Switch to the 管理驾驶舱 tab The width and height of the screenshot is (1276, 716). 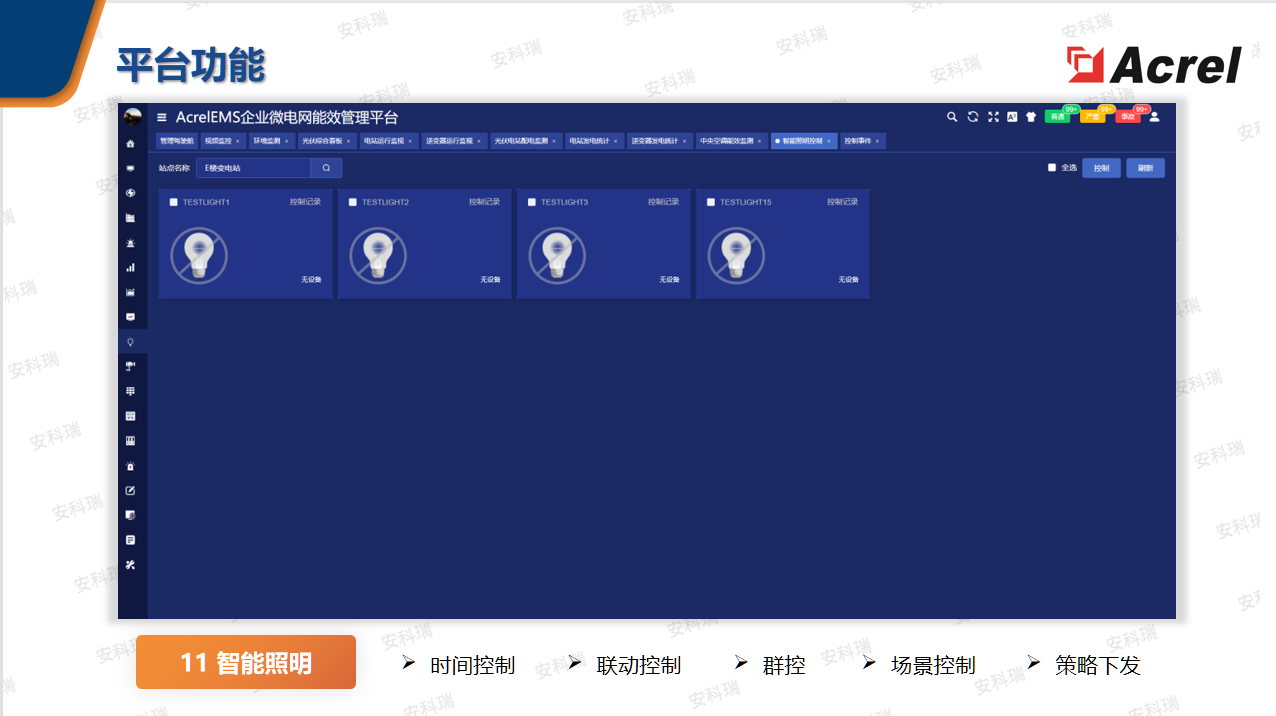pyautogui.click(x=176, y=141)
